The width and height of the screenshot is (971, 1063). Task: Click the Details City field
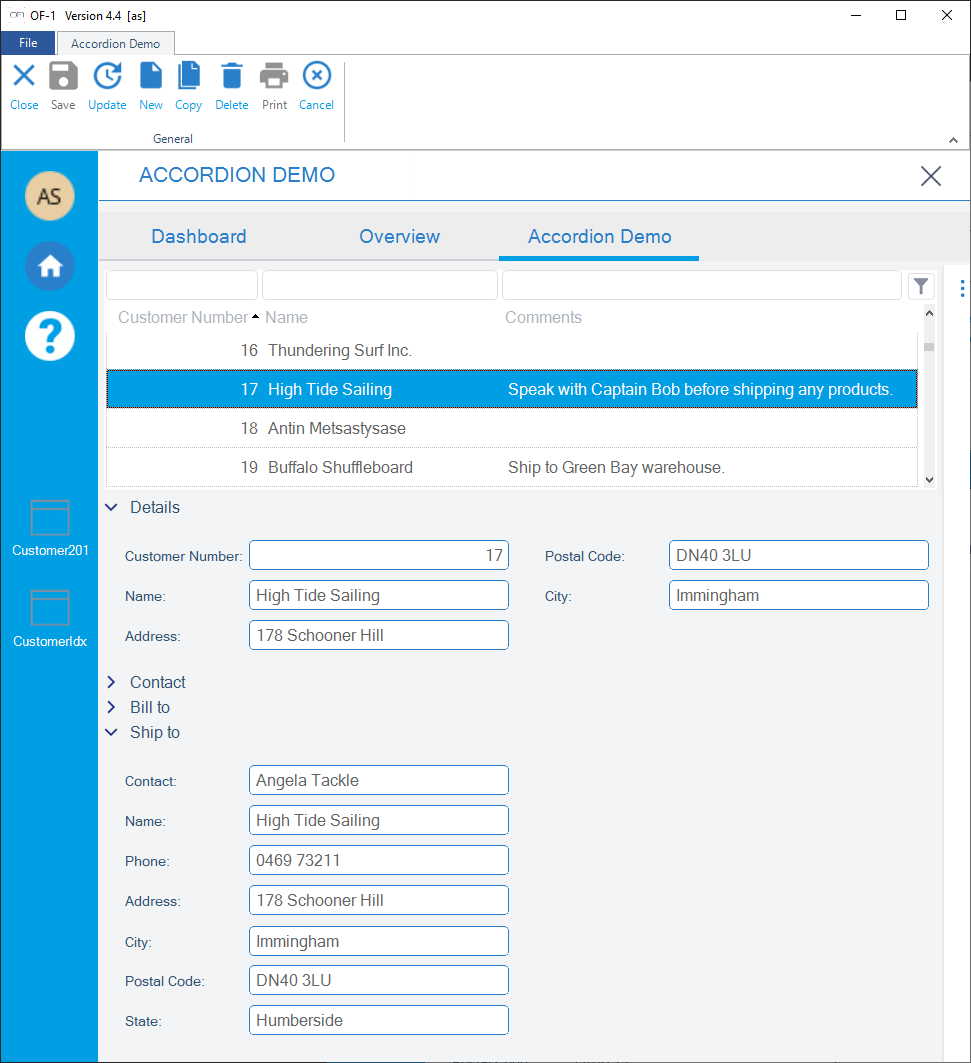tap(799, 595)
